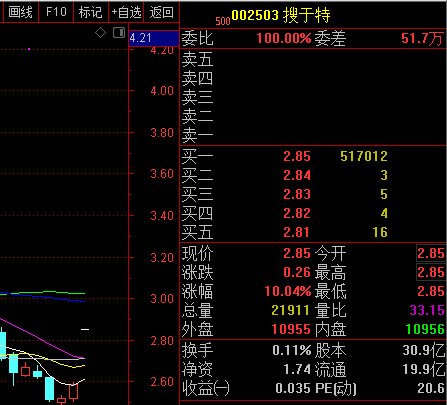447x405 pixels.
Task: Toggle the panel layout icon beside diamond
Action: click(x=119, y=33)
